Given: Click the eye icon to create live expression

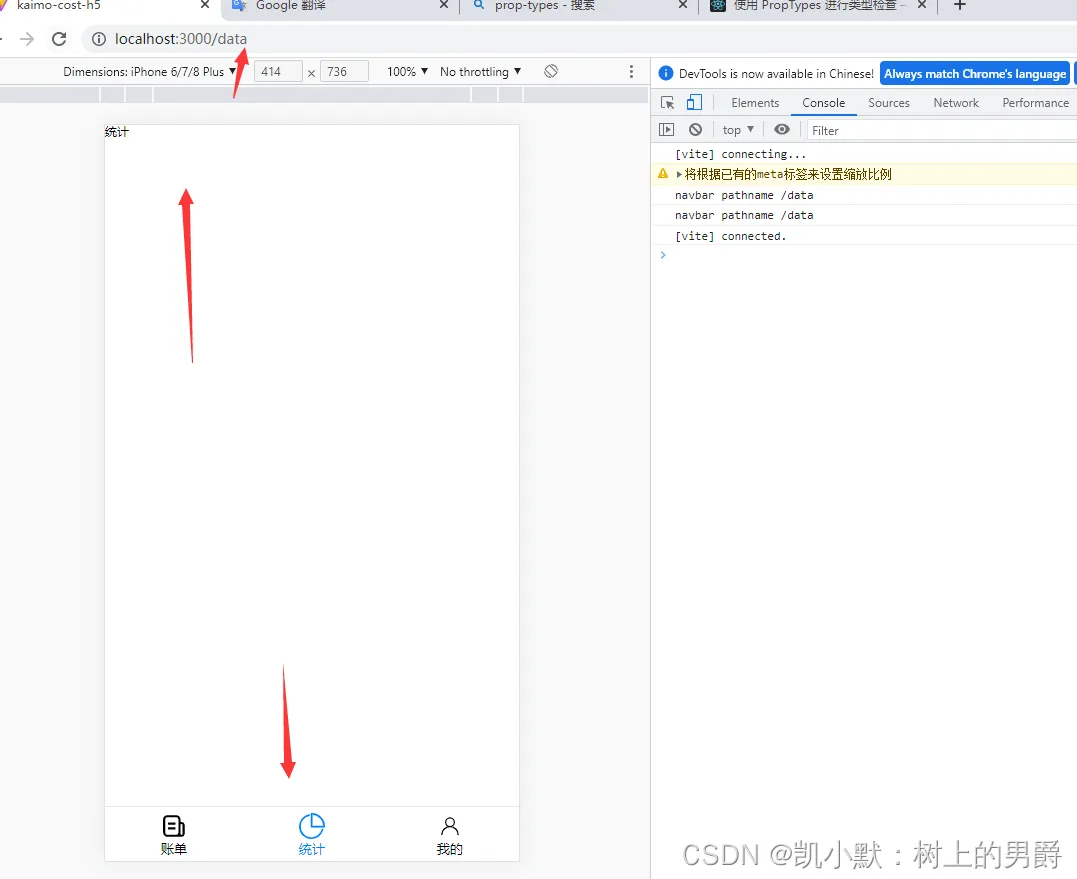Looking at the screenshot, I should click(781, 129).
